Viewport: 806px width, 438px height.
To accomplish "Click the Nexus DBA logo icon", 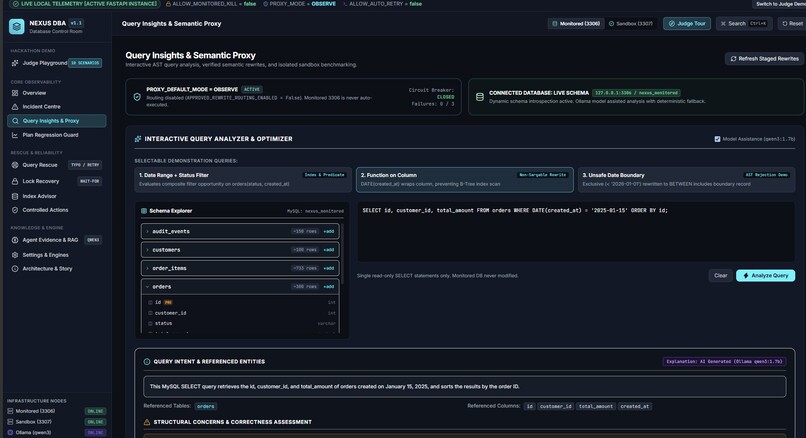I will point(16,26).
